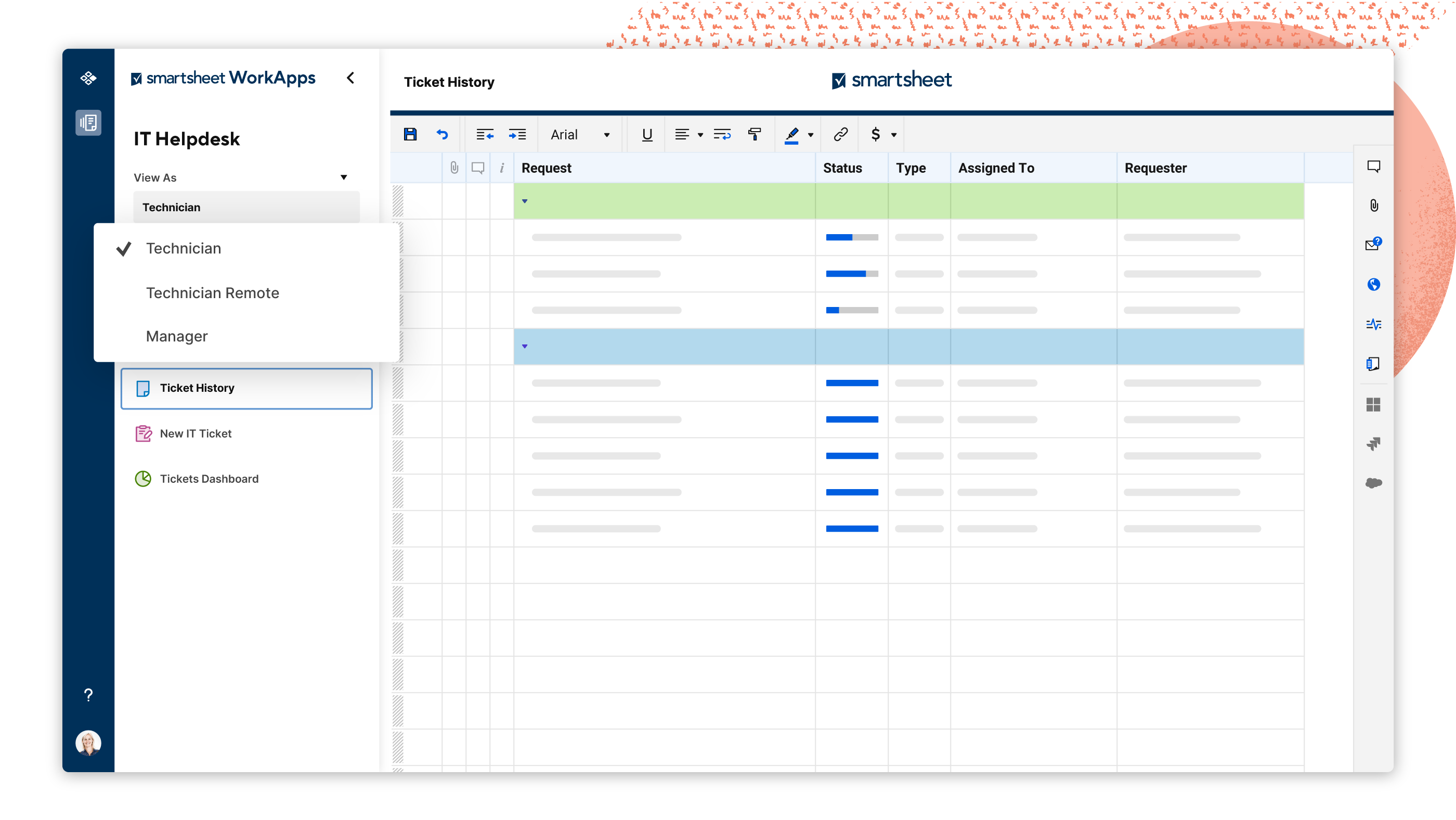Choose Technician Remote view
The height and width of the screenshot is (820, 1456).
[x=213, y=293]
